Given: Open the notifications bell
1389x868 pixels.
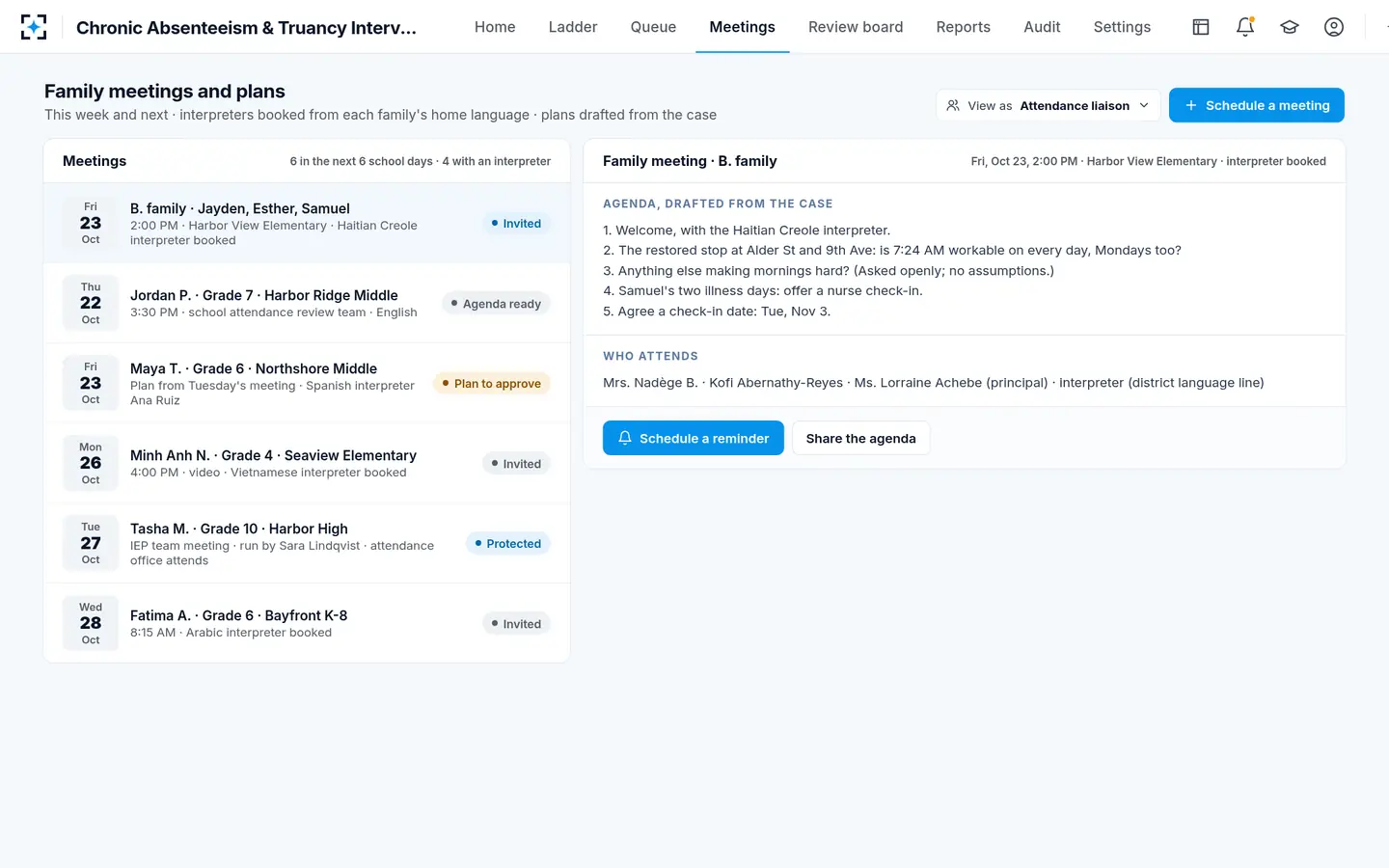Looking at the screenshot, I should coord(1245,27).
